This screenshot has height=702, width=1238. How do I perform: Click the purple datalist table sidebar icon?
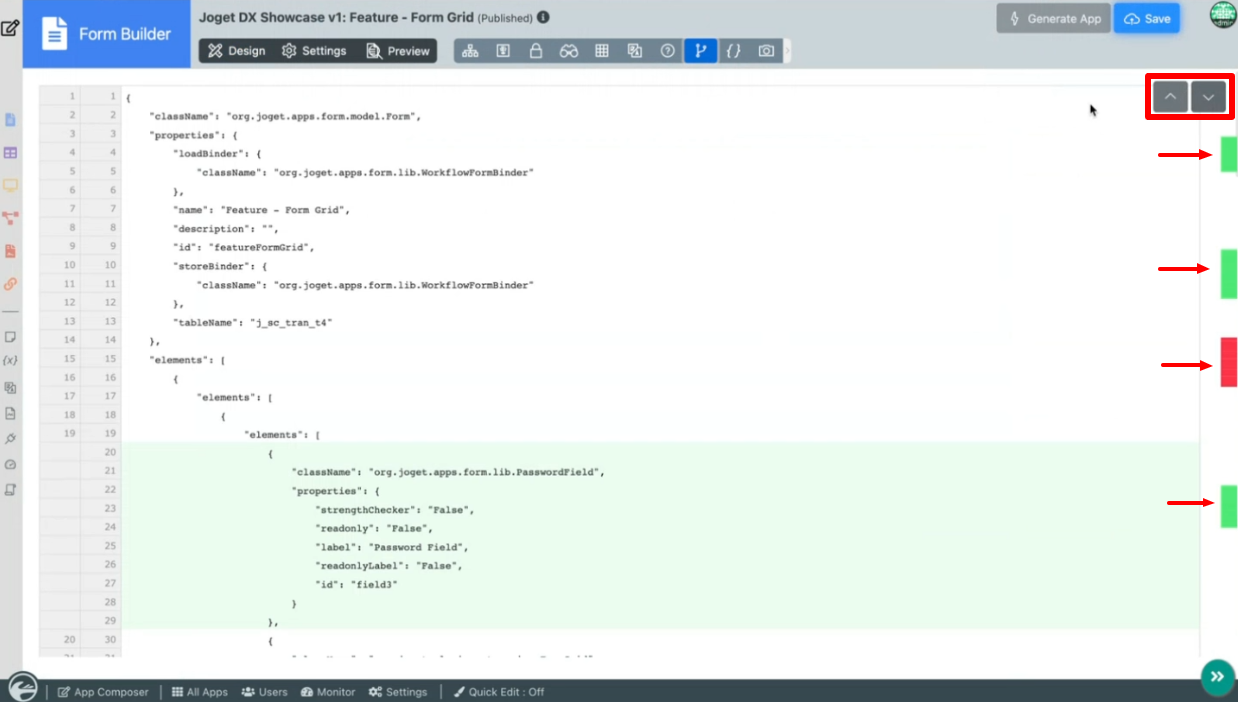point(11,153)
